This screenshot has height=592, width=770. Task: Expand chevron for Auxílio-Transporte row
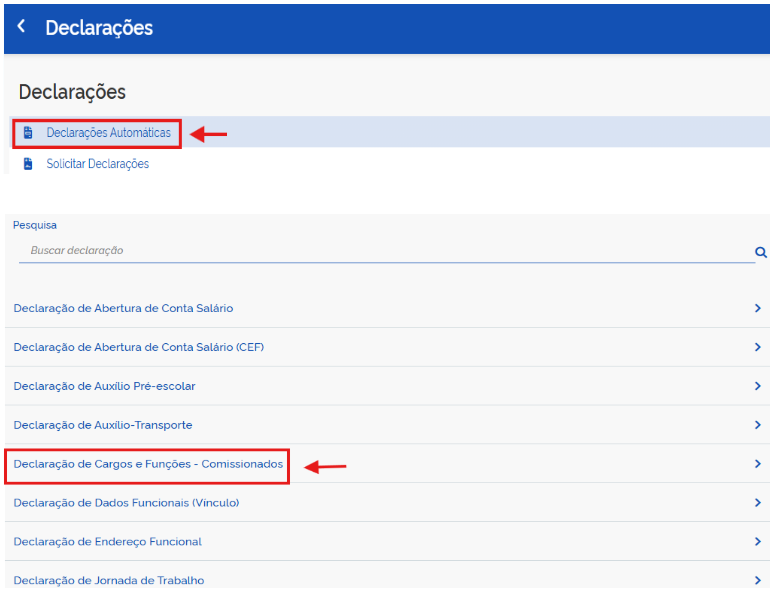(x=758, y=425)
